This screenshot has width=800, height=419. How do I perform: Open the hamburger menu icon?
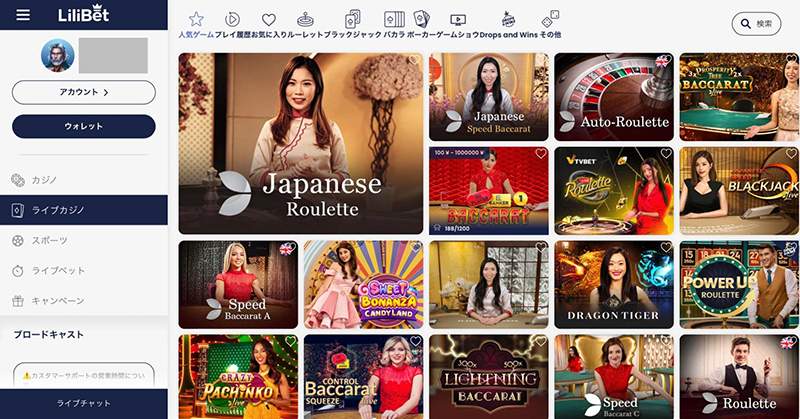tap(23, 15)
